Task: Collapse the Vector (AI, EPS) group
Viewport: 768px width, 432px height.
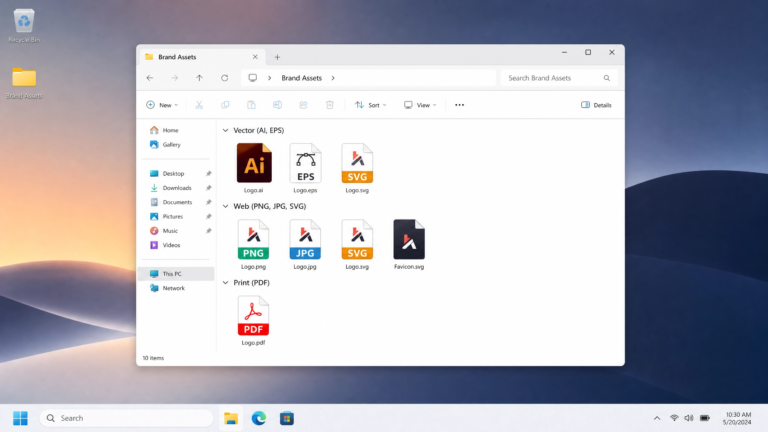Action: 225,130
